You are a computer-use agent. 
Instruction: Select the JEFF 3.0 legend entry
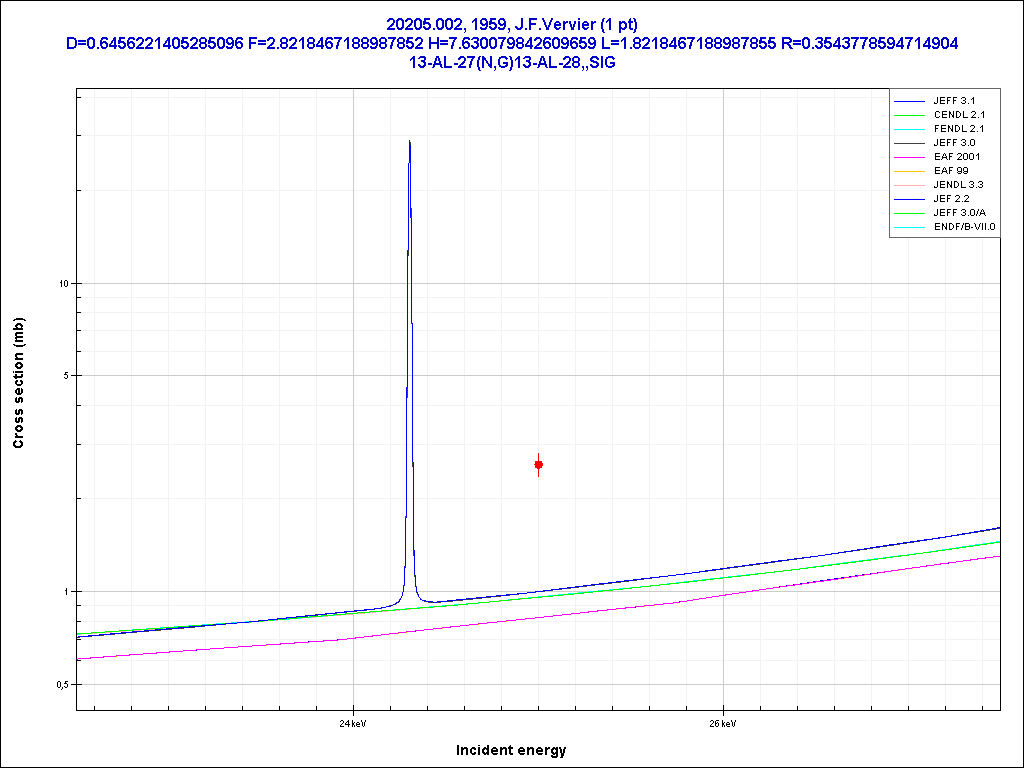point(953,143)
